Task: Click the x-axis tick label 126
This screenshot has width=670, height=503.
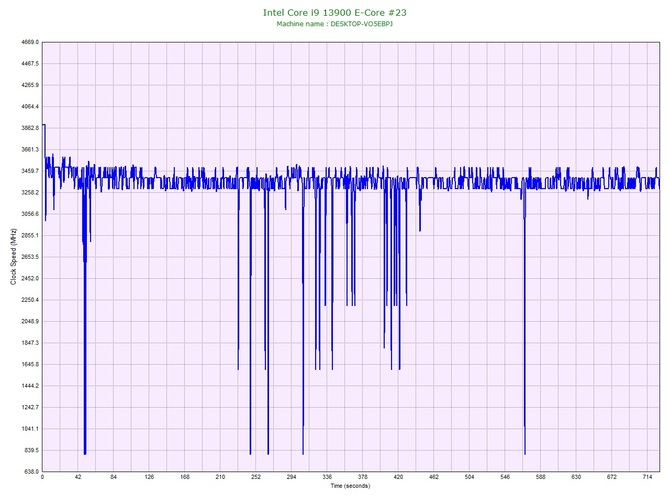Action: coord(149,477)
